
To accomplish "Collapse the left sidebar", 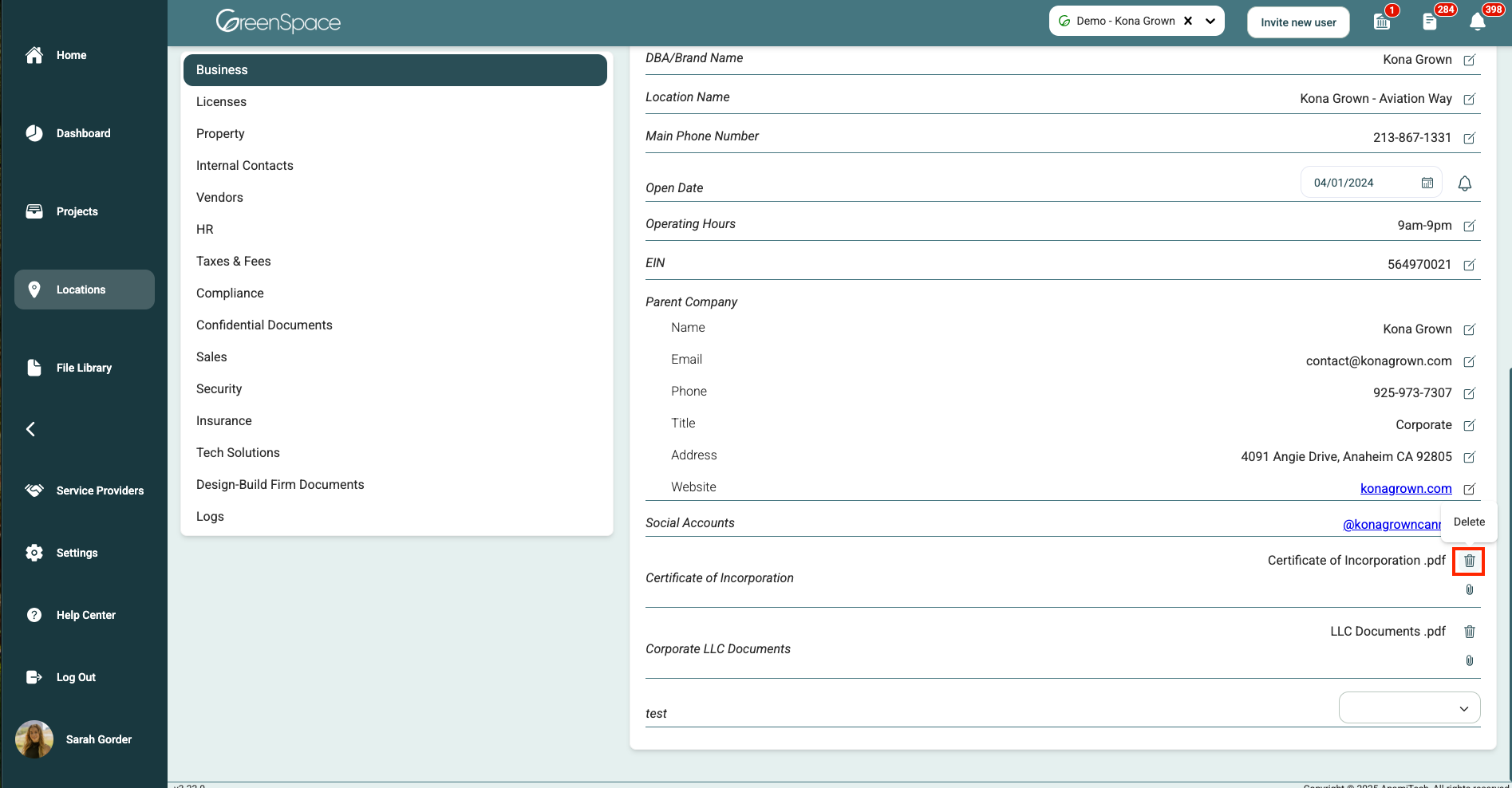I will click(30, 429).
